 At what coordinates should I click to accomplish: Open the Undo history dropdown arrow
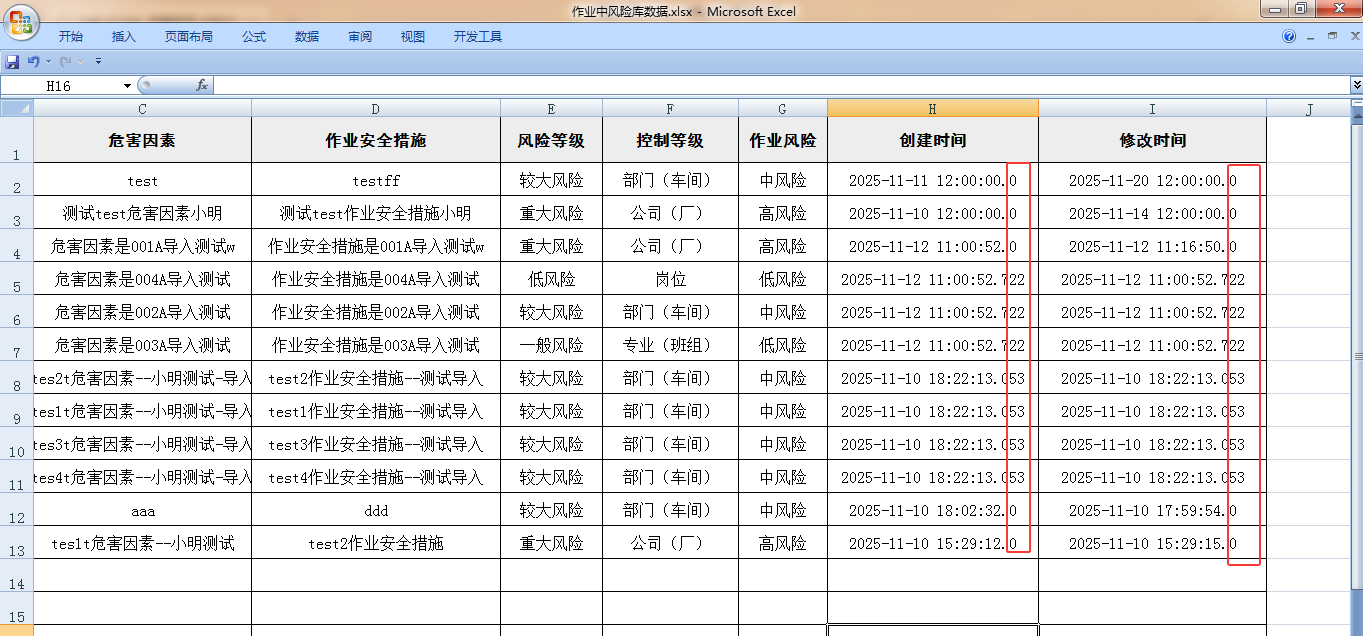(x=48, y=62)
